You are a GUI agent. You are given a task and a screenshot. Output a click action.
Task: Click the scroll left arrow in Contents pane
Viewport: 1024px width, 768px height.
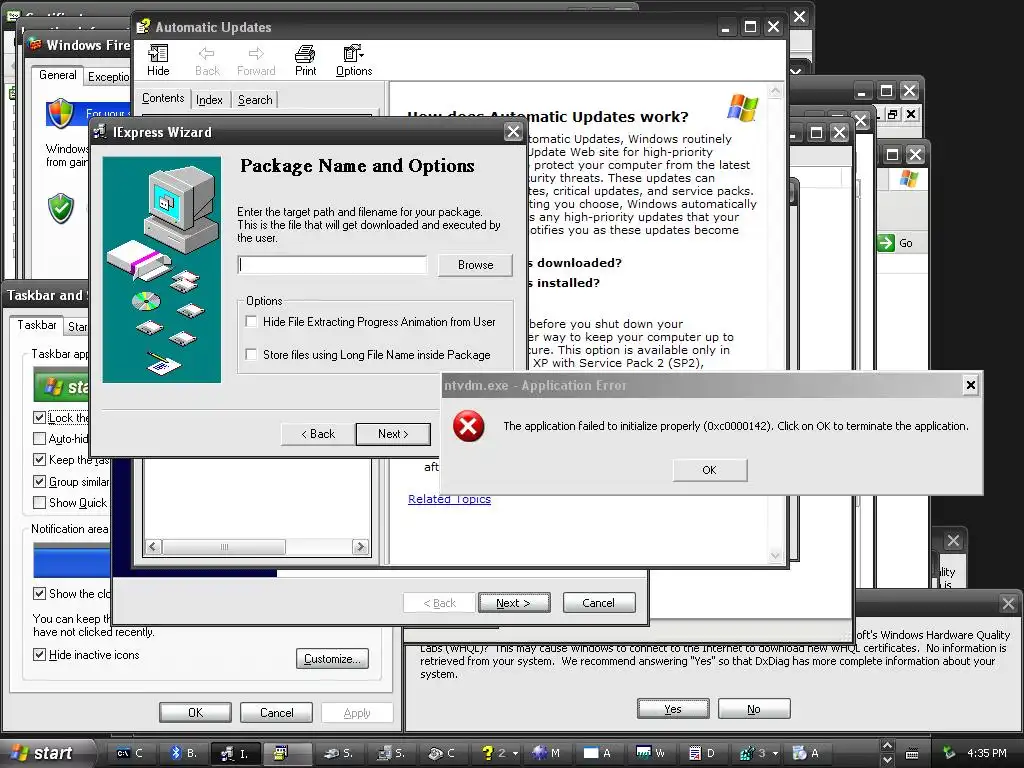(x=153, y=547)
